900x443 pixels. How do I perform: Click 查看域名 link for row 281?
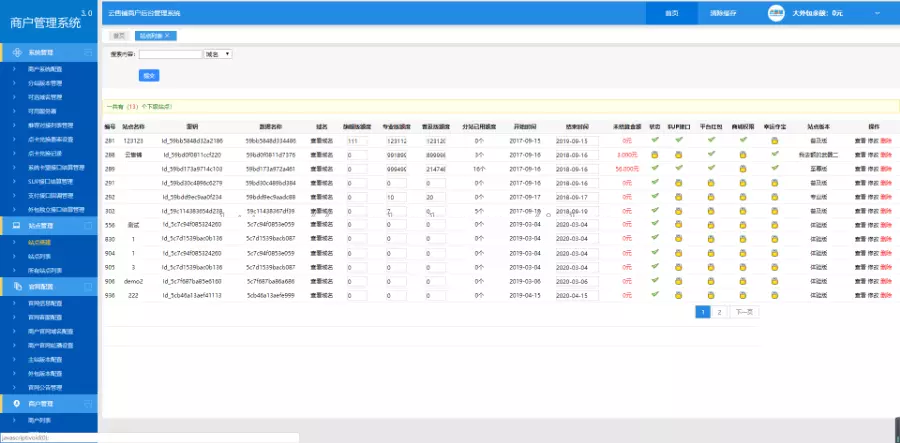321,141
